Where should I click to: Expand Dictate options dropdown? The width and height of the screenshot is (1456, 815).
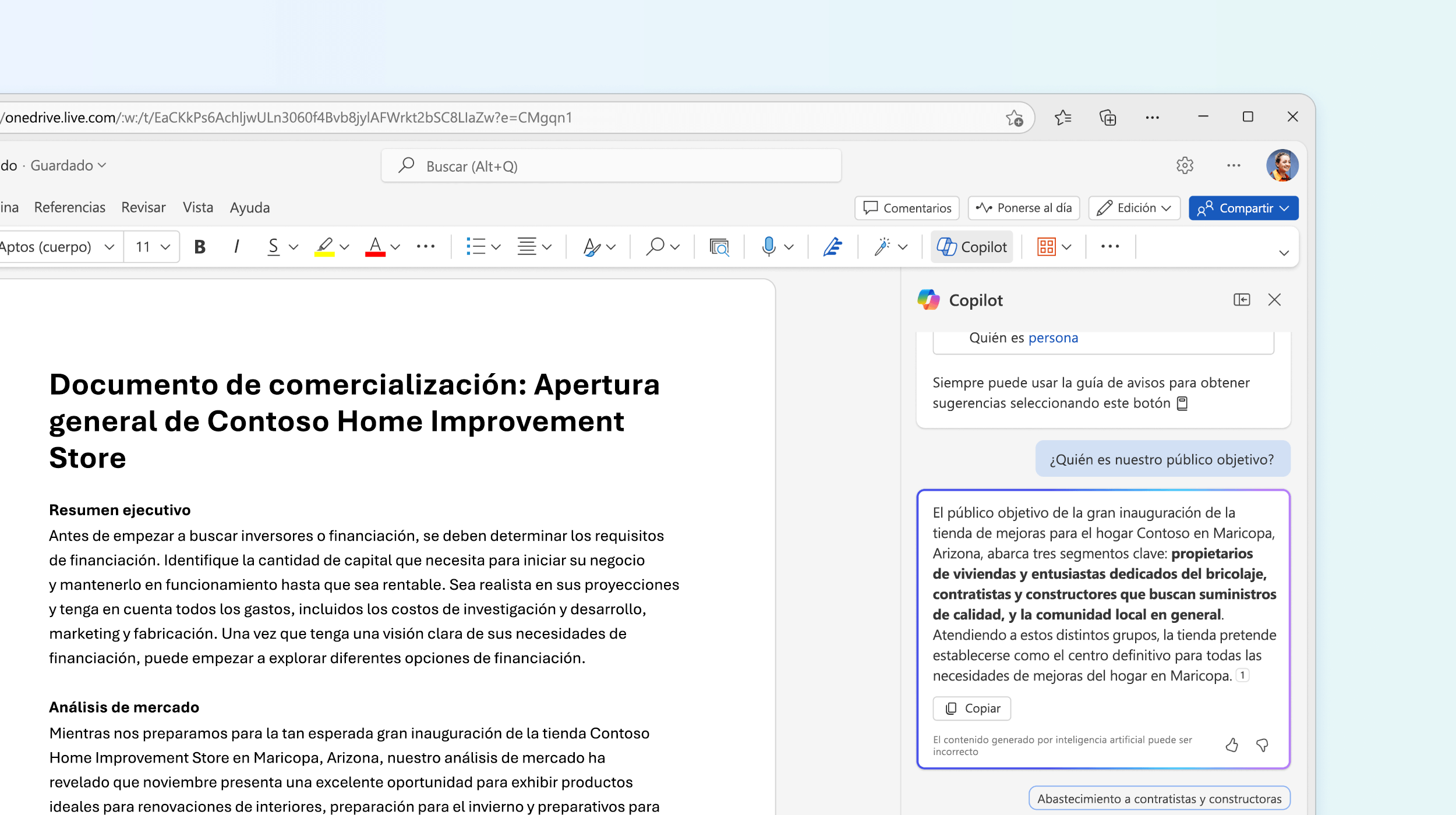(789, 247)
